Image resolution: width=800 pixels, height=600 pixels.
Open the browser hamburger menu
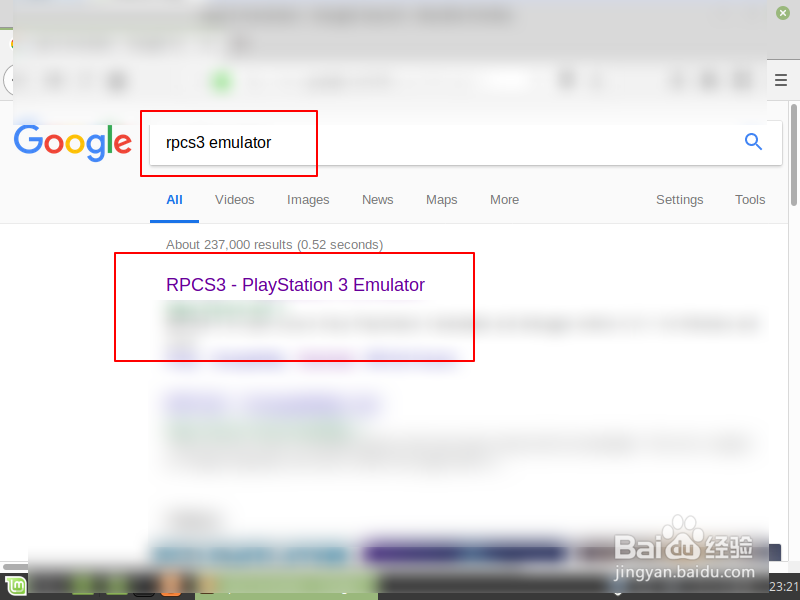pyautogui.click(x=781, y=80)
